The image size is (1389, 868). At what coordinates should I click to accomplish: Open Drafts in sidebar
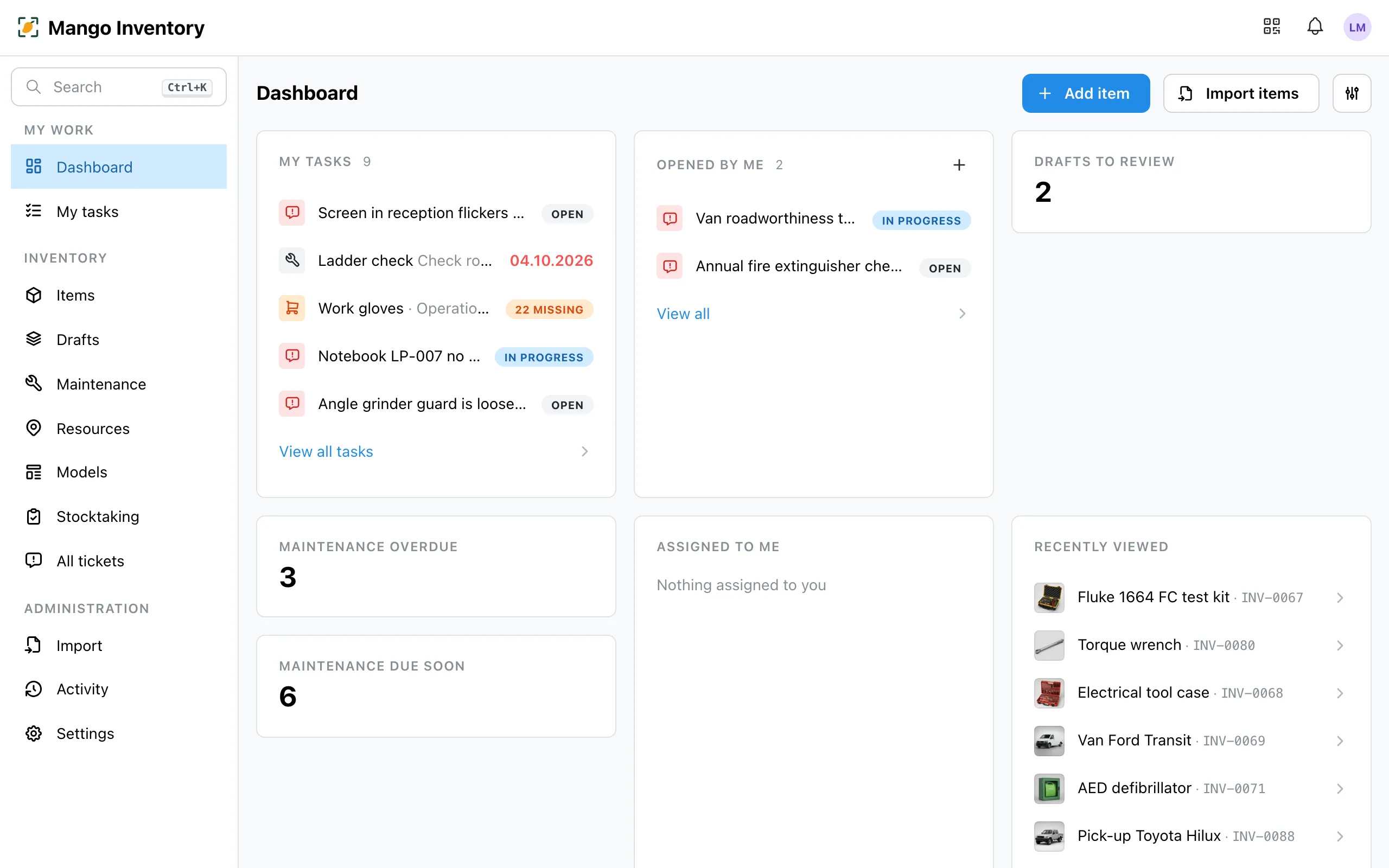(119, 339)
